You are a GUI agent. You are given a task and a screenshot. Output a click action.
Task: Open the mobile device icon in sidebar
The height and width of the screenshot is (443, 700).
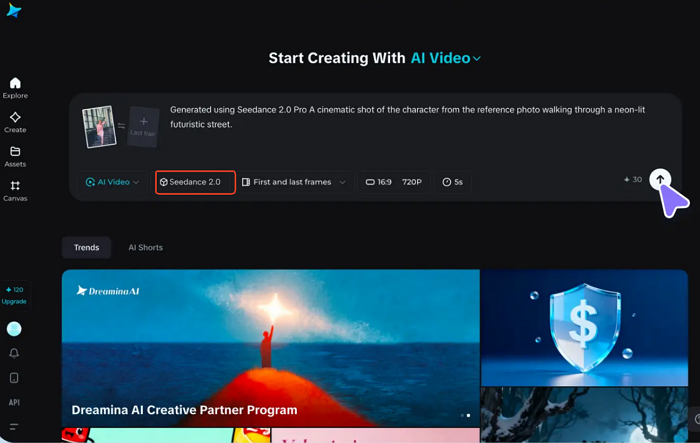tap(14, 378)
